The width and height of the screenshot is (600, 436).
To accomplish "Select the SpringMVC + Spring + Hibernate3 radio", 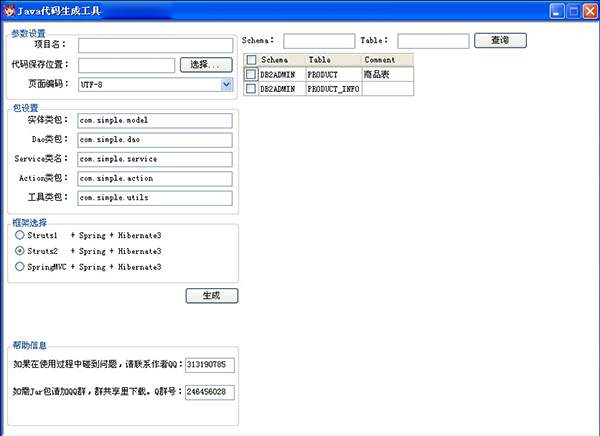I will [20, 266].
